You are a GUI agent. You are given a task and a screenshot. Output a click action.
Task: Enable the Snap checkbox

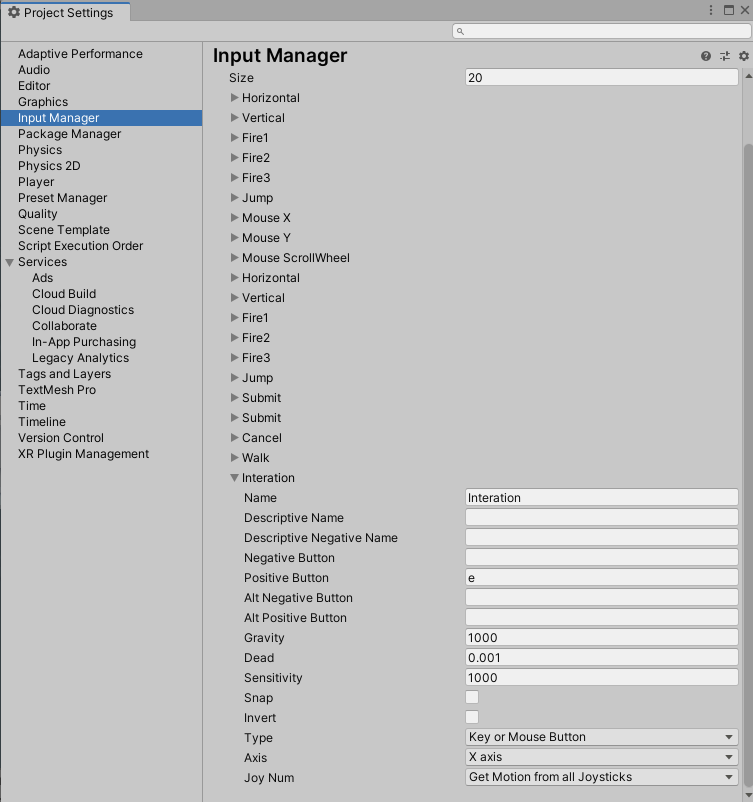(472, 697)
